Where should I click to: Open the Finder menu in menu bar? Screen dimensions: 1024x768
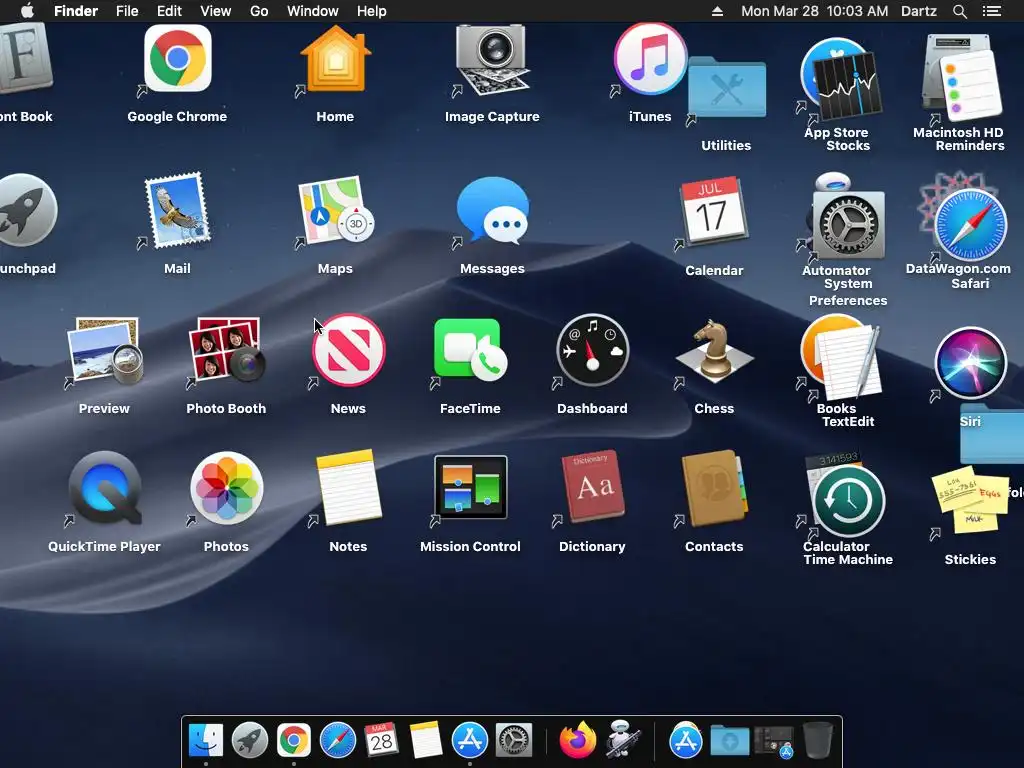[x=76, y=11]
